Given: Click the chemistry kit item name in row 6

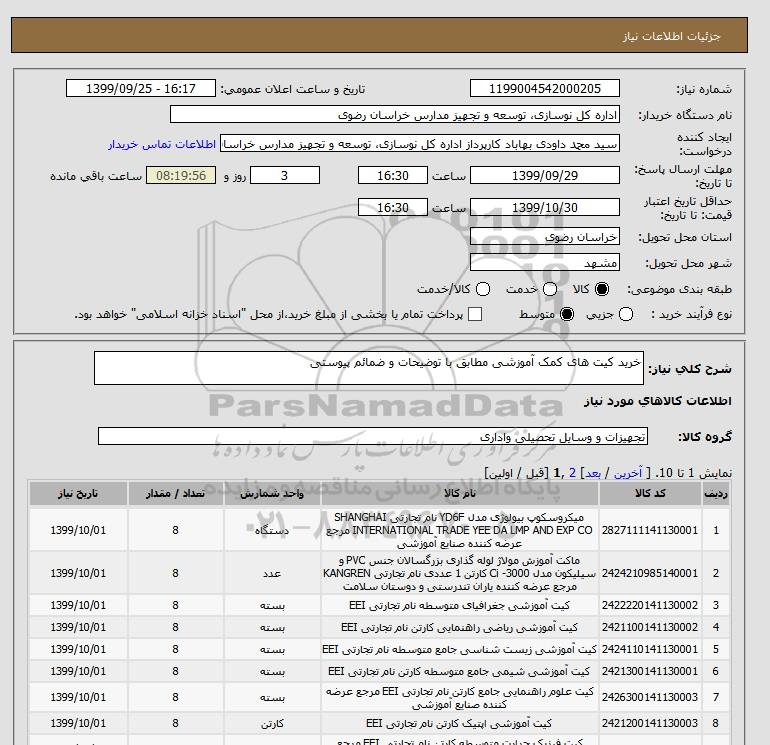Looking at the screenshot, I should point(460,671).
